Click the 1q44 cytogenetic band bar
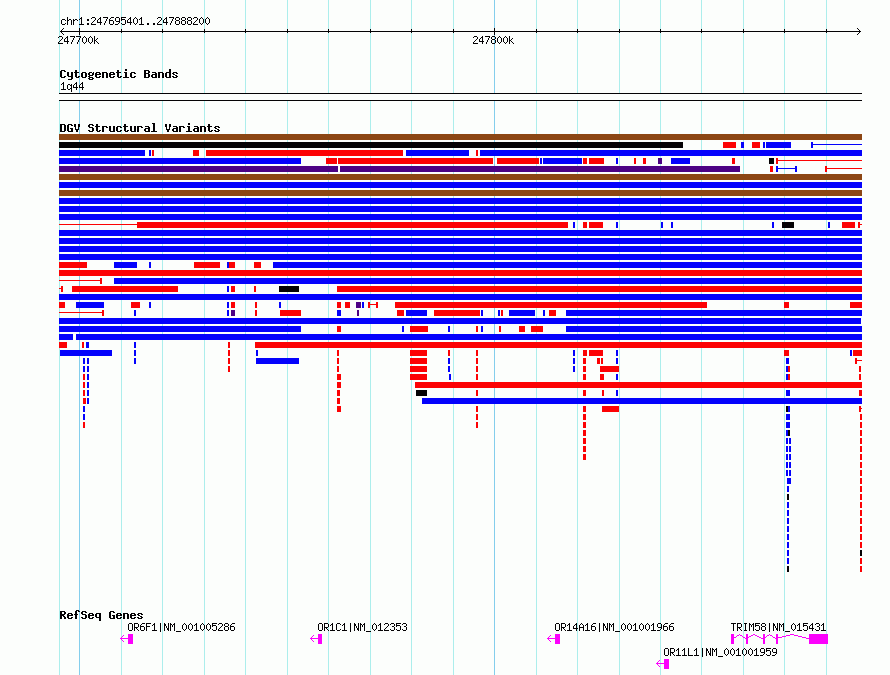This screenshot has height=675, width=890. [x=460, y=97]
